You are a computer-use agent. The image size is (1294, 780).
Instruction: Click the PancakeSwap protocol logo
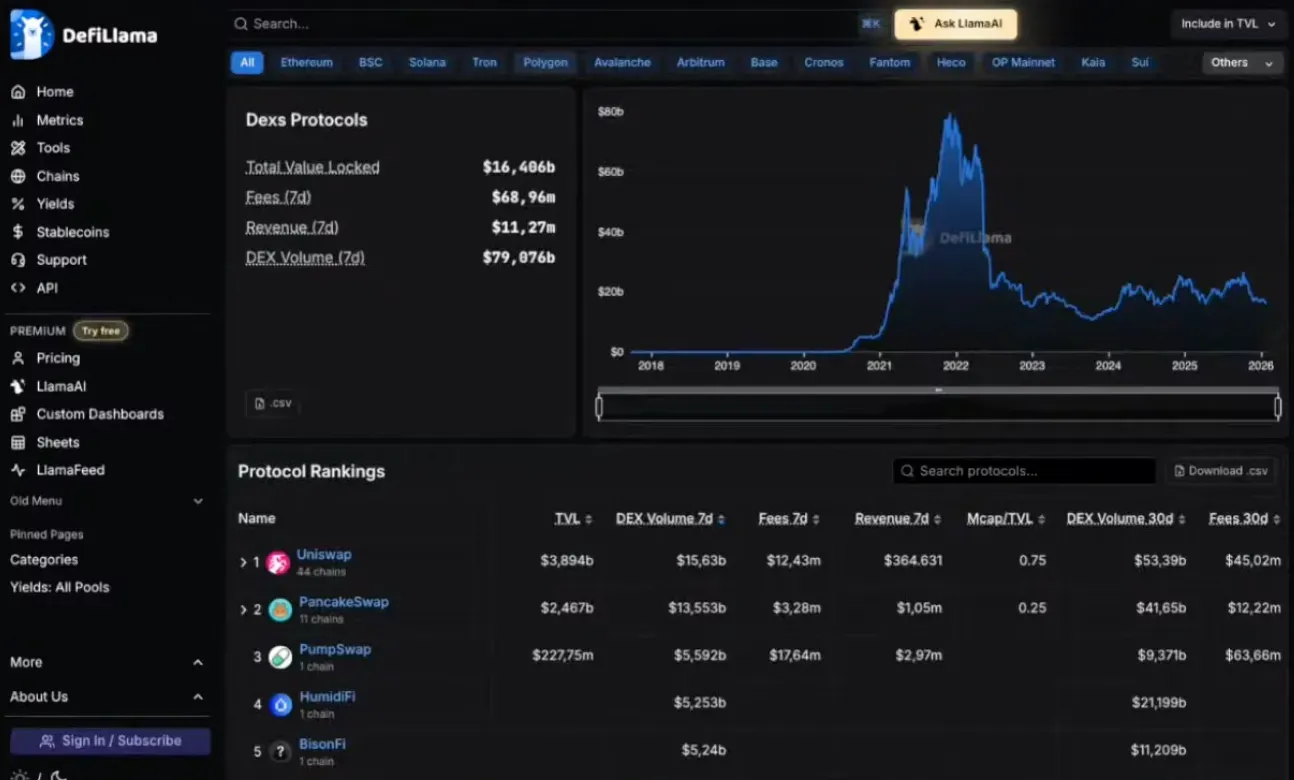(280, 610)
